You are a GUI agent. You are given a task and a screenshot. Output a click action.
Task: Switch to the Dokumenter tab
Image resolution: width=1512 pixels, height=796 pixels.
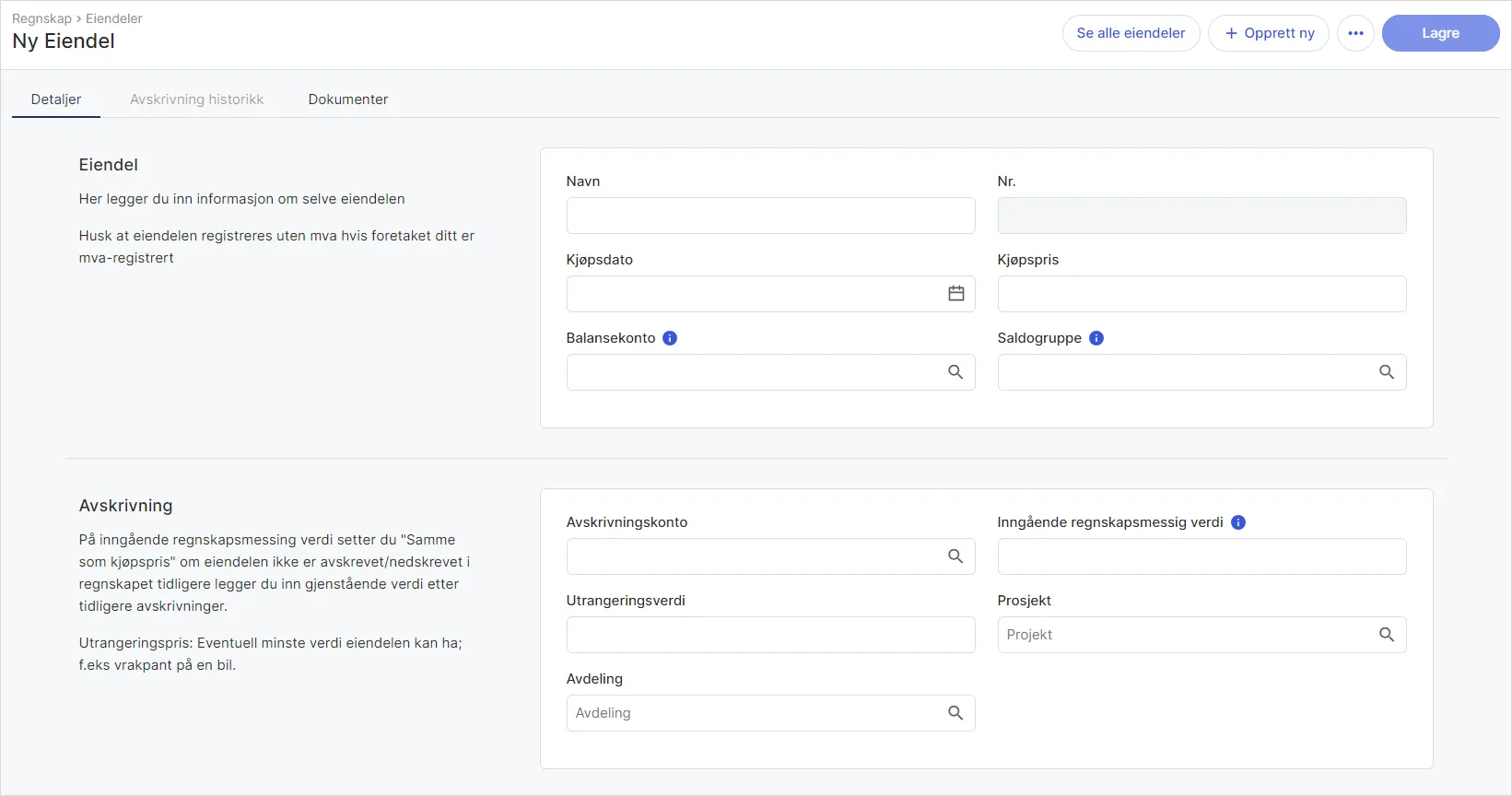click(348, 99)
